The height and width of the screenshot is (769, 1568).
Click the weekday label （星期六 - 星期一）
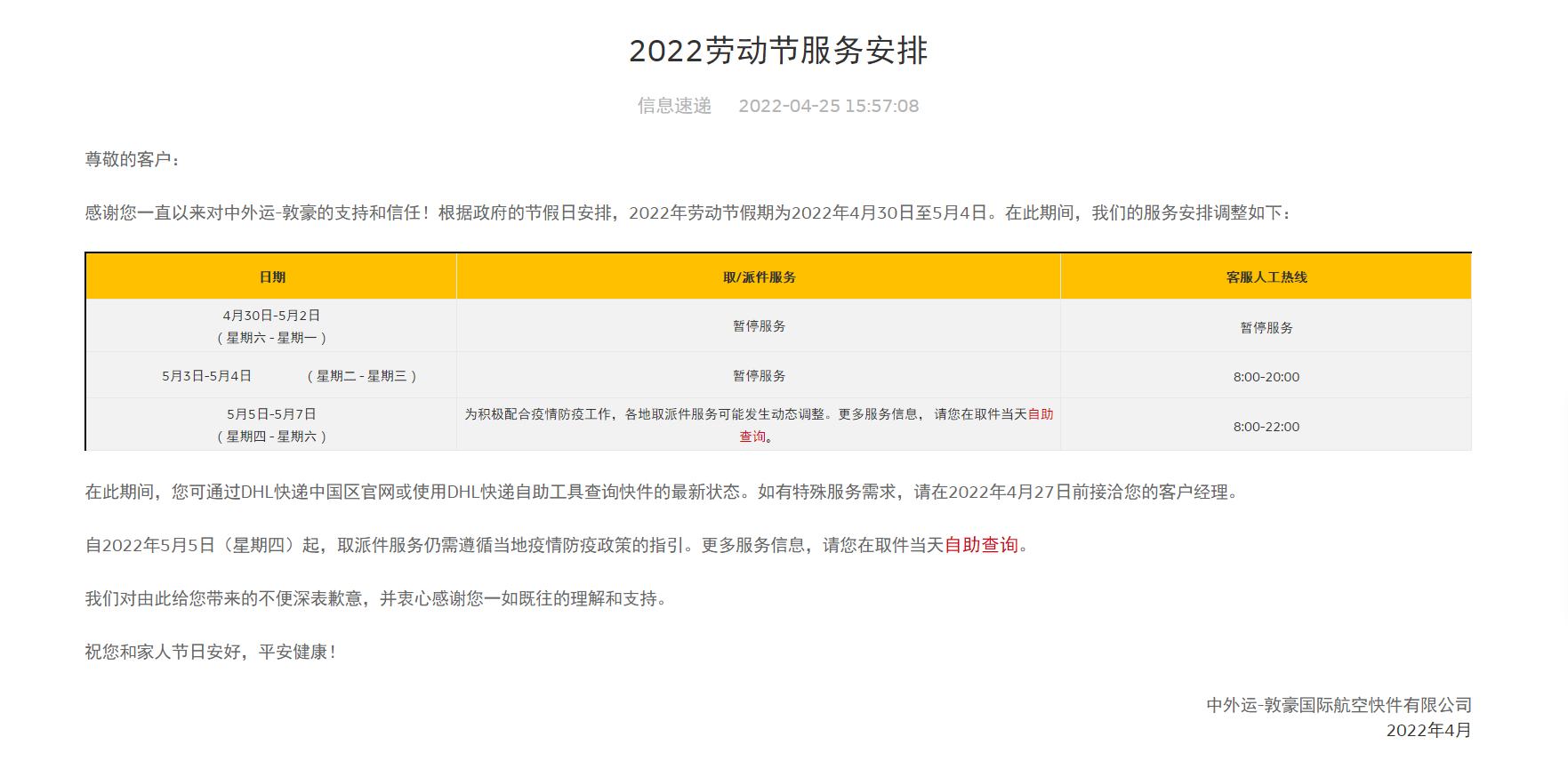(271, 338)
